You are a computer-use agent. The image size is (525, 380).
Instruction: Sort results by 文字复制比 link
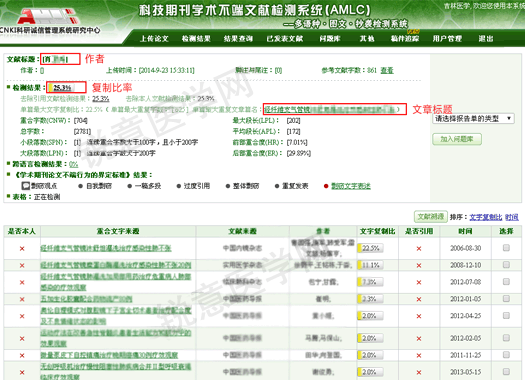(486, 217)
